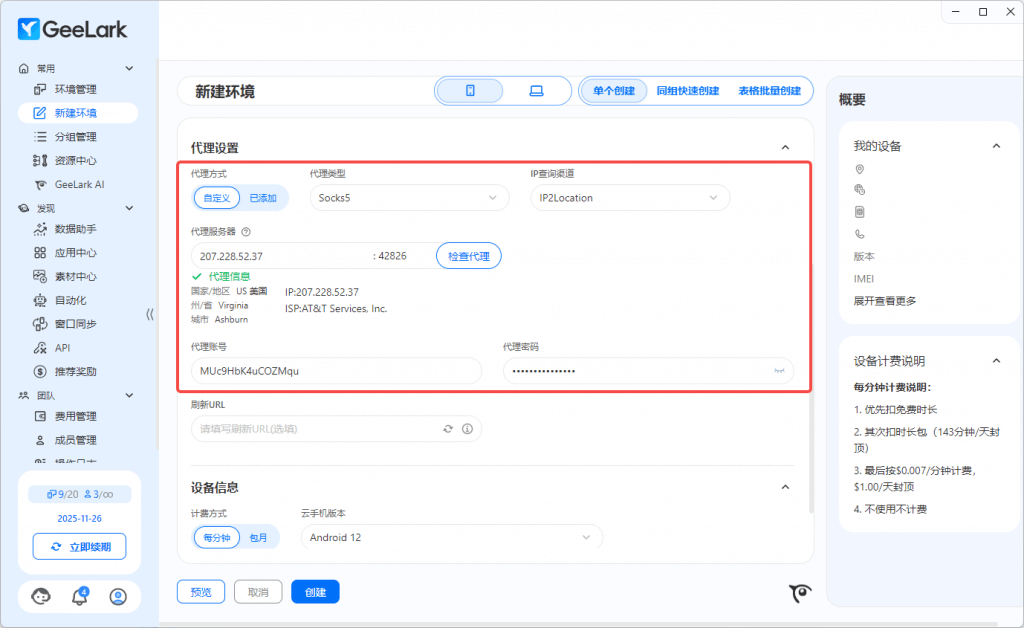The image size is (1024, 628).
Task: Switch to the 同组快速创建 tab
Action: pyautogui.click(x=687, y=91)
